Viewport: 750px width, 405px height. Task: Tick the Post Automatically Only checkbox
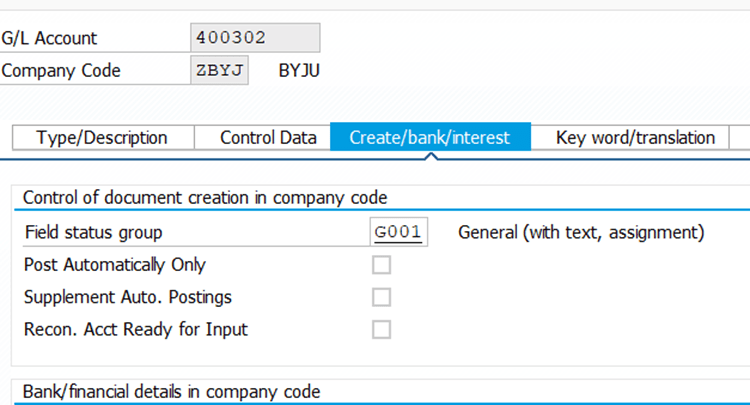381,265
